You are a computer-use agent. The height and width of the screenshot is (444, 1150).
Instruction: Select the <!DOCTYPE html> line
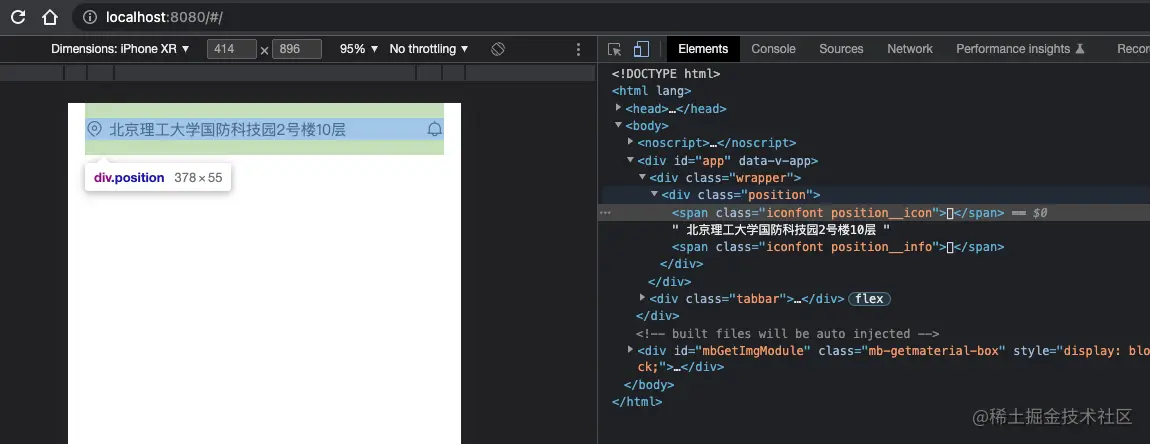pos(666,73)
